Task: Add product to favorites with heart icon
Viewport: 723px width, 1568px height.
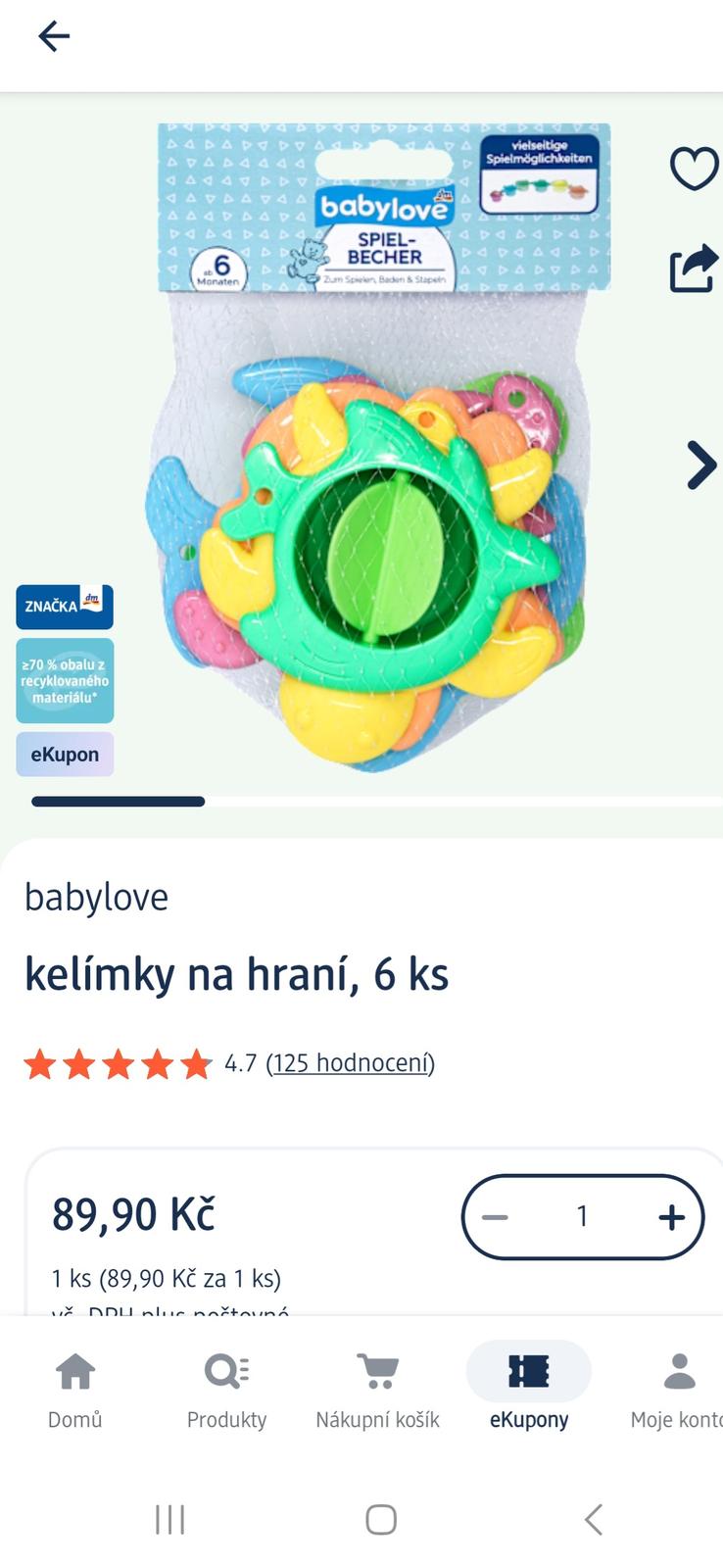Action: point(694,169)
